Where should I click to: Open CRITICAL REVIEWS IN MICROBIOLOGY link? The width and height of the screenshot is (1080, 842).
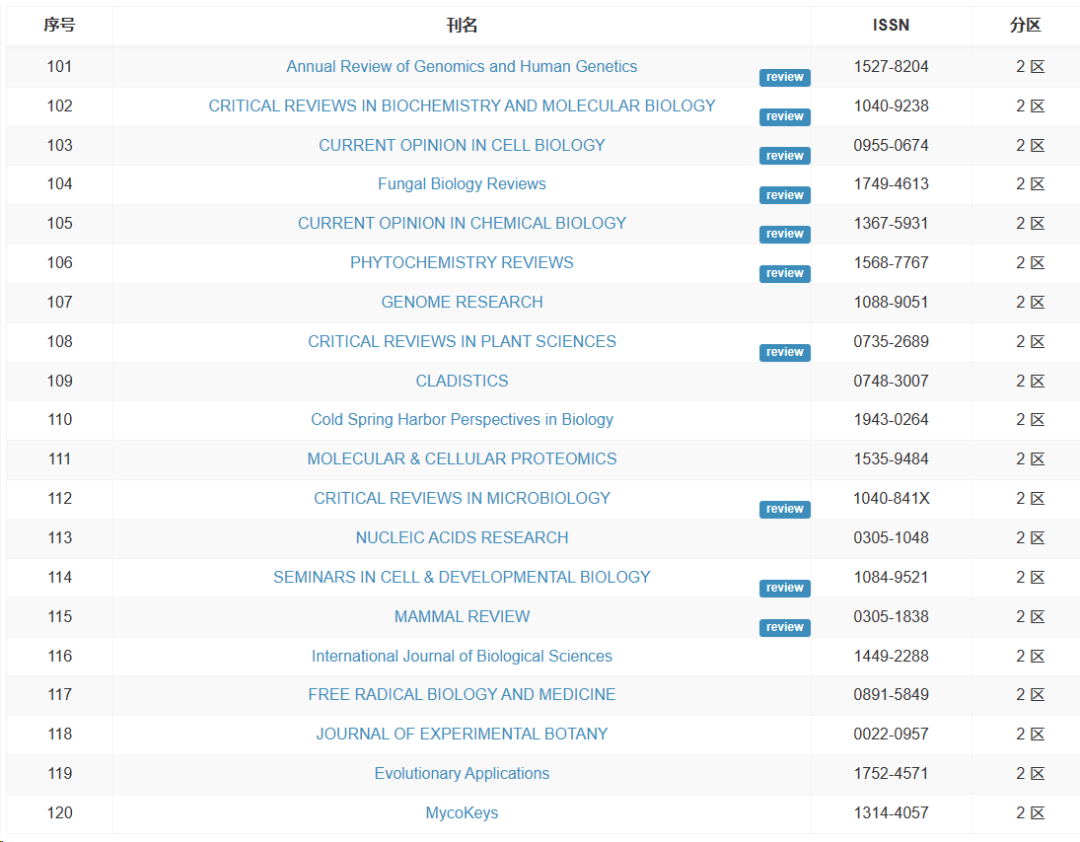pyautogui.click(x=461, y=498)
